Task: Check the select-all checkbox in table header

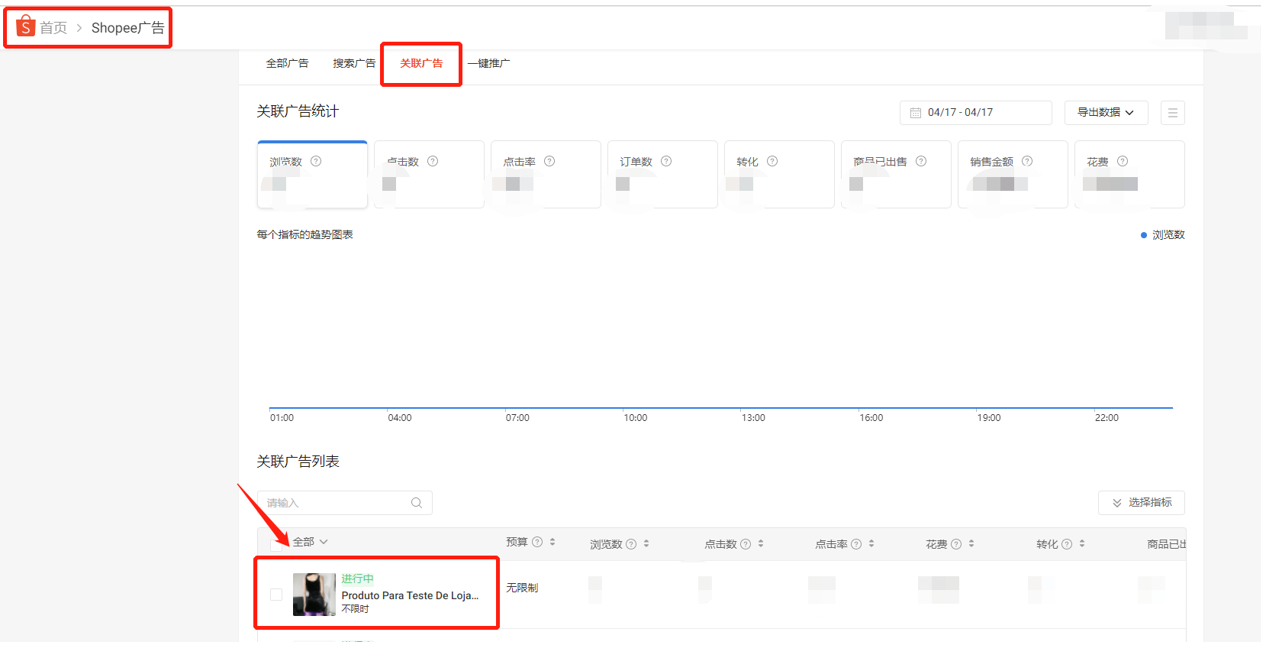Action: pos(276,542)
